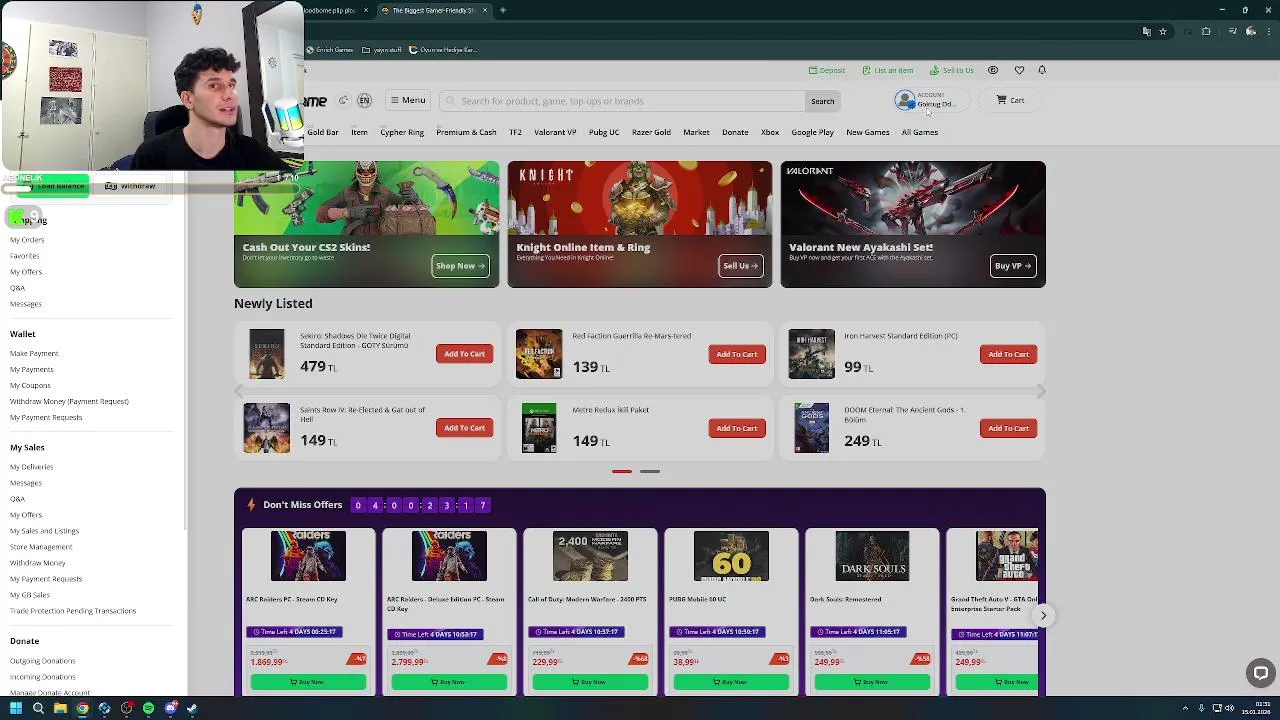Go to next Newly Listed page arrow

click(1041, 391)
